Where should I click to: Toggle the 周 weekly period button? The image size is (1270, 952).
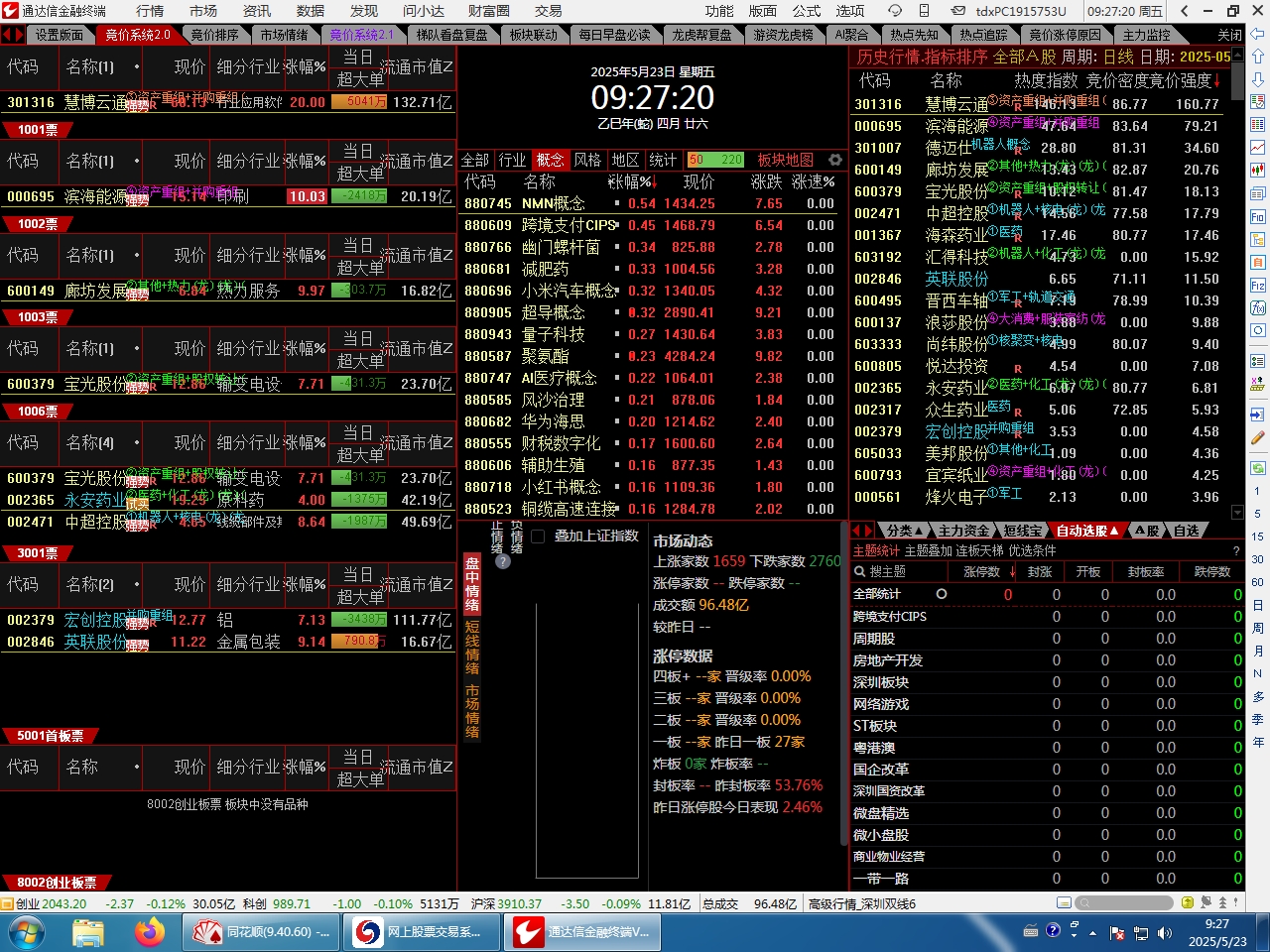(1258, 628)
